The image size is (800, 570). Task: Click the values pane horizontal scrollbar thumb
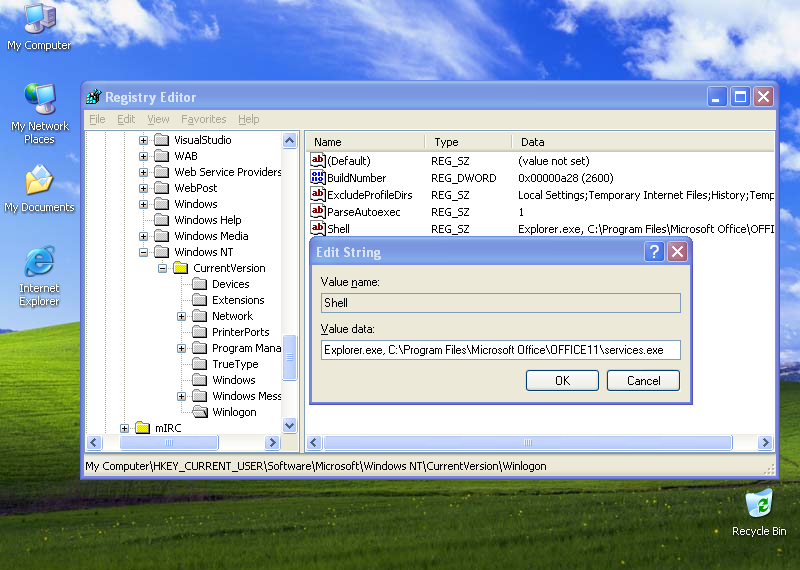point(528,442)
